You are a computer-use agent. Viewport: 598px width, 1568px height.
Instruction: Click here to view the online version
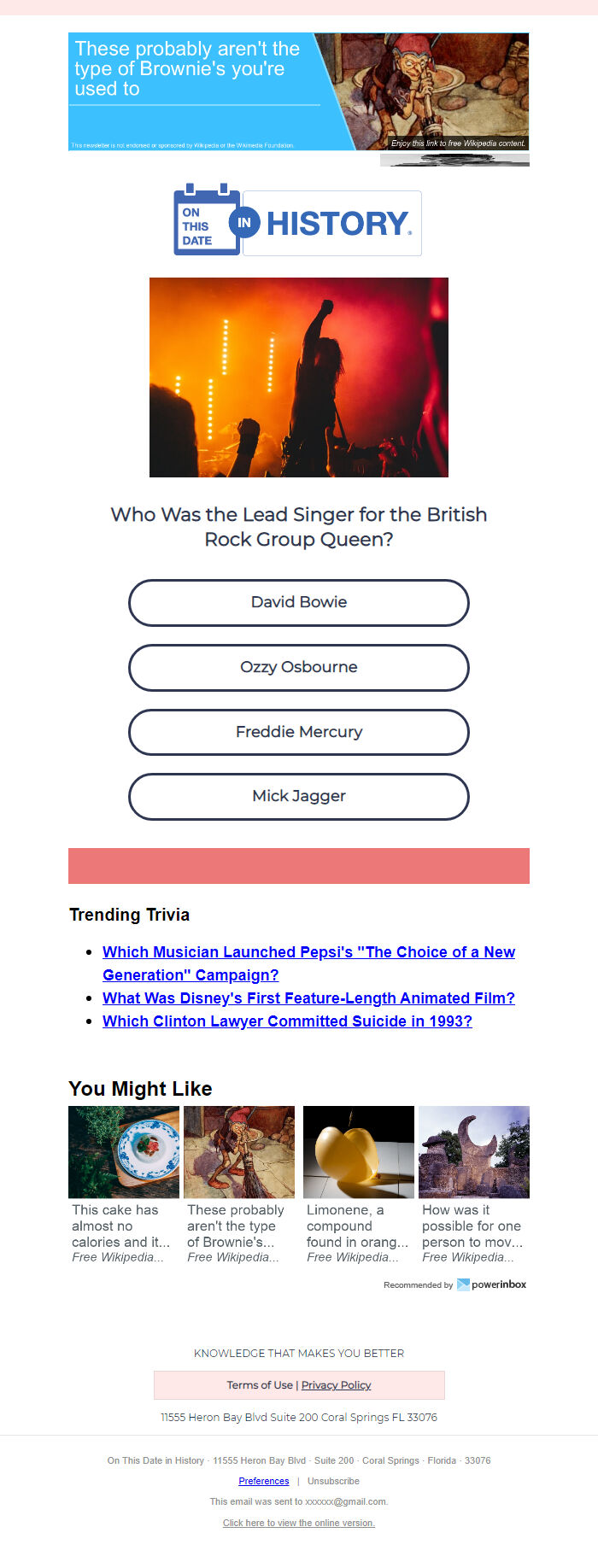point(299,1523)
